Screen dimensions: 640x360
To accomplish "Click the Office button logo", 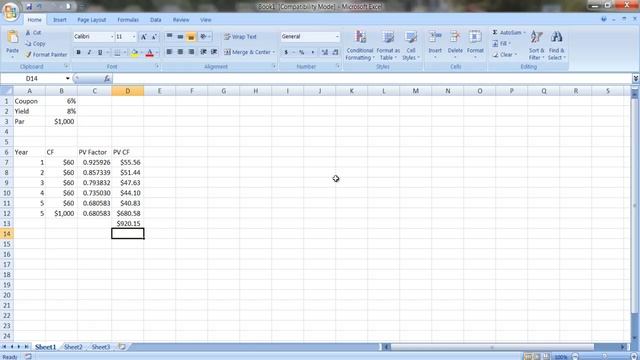I will click(11, 11).
